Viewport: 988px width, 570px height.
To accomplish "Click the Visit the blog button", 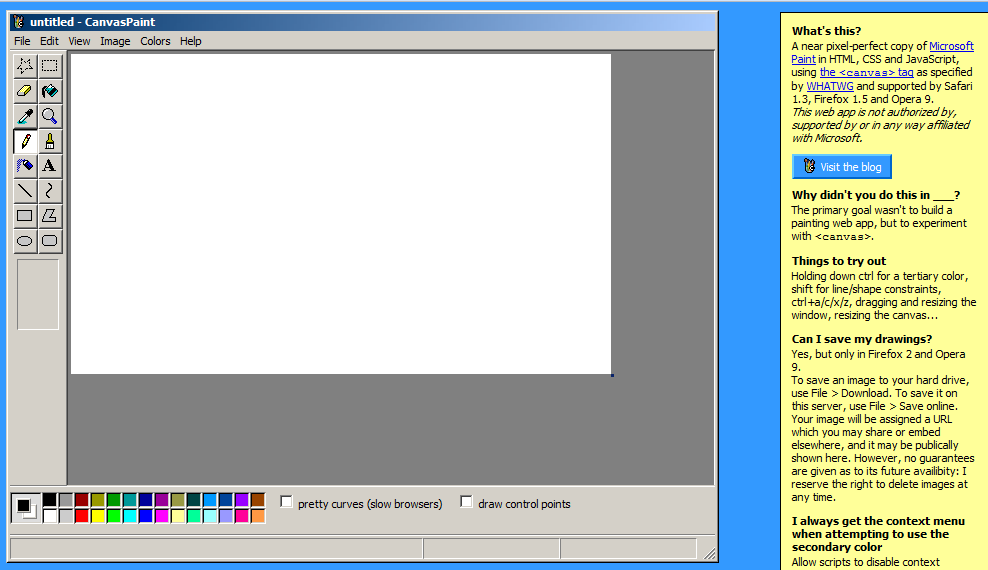I will [x=842, y=167].
